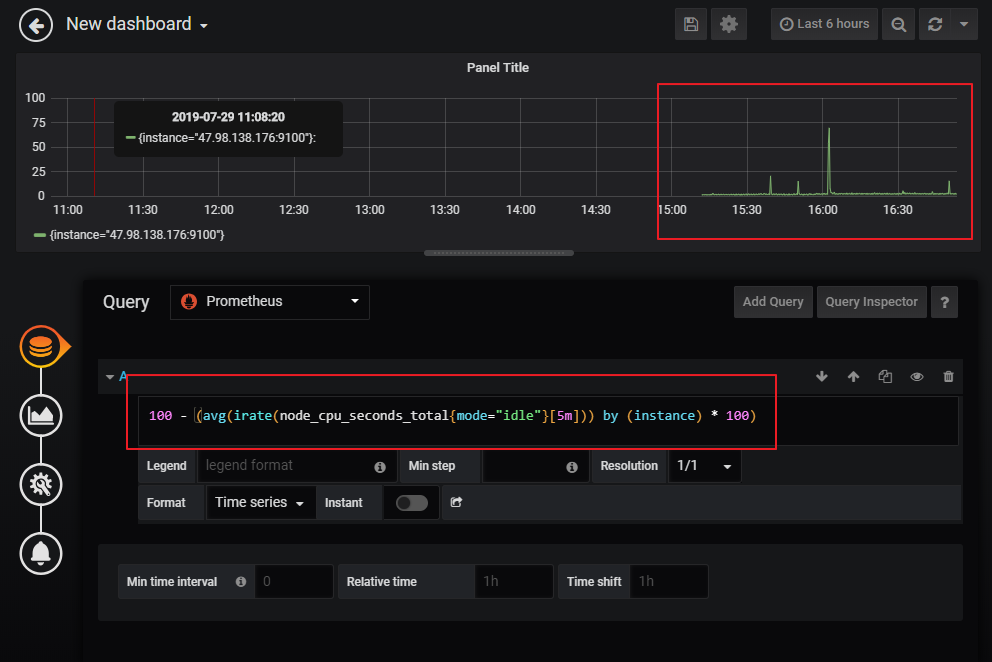Show info for Legend format
Viewport: 992px width, 662px height.
point(380,467)
